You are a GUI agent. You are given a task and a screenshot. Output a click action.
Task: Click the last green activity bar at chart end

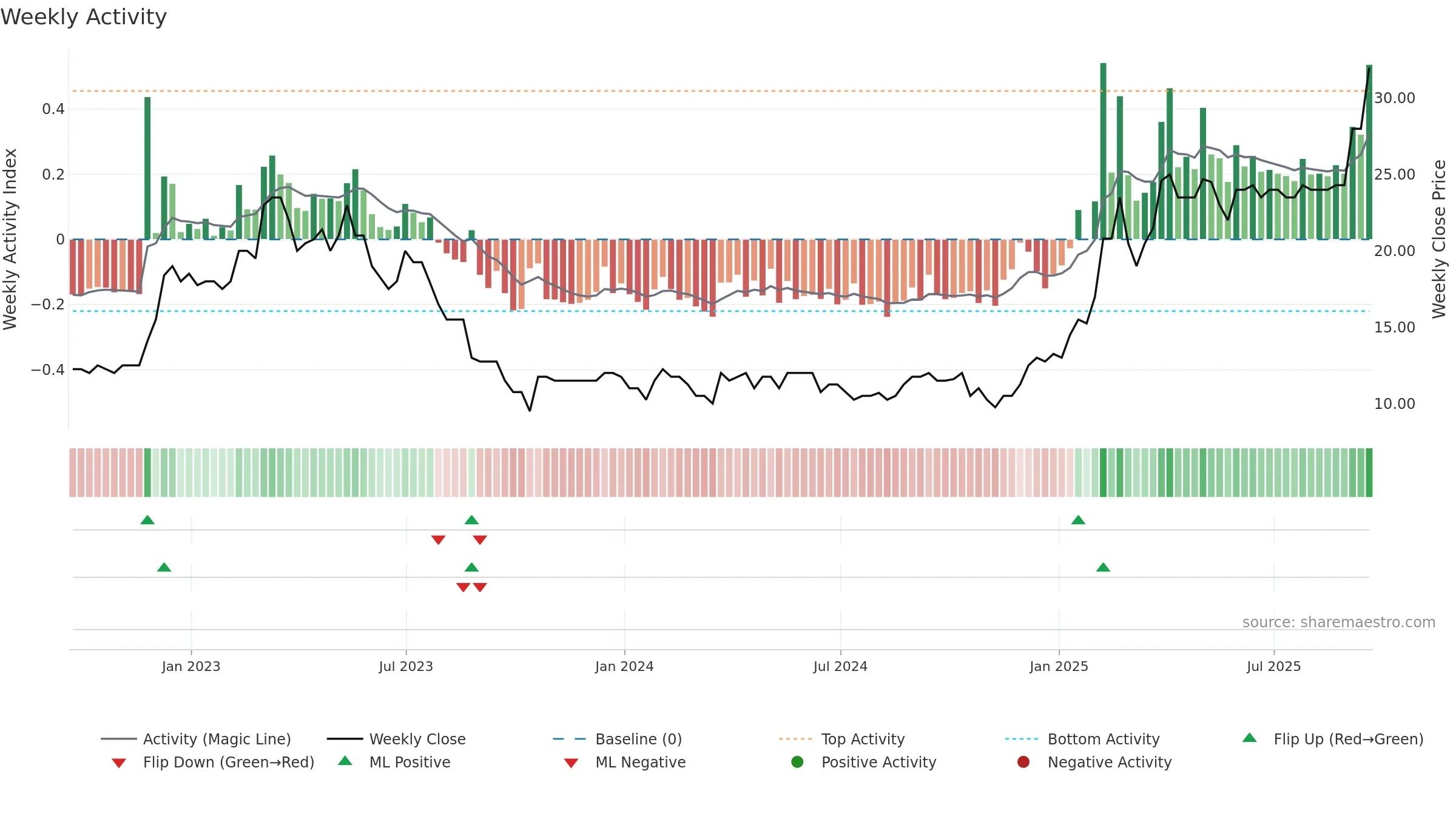tap(1369, 152)
